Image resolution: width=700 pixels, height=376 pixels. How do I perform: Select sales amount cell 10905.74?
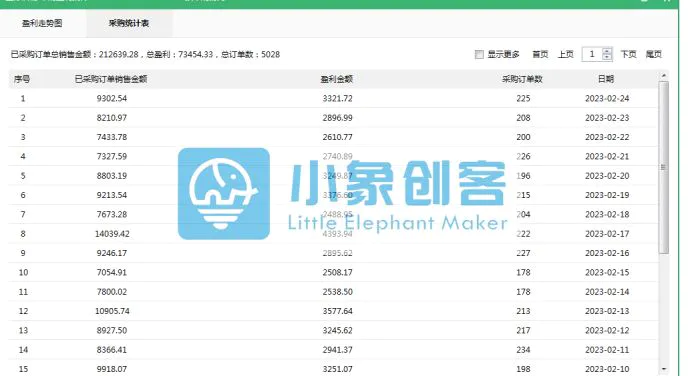(112, 311)
